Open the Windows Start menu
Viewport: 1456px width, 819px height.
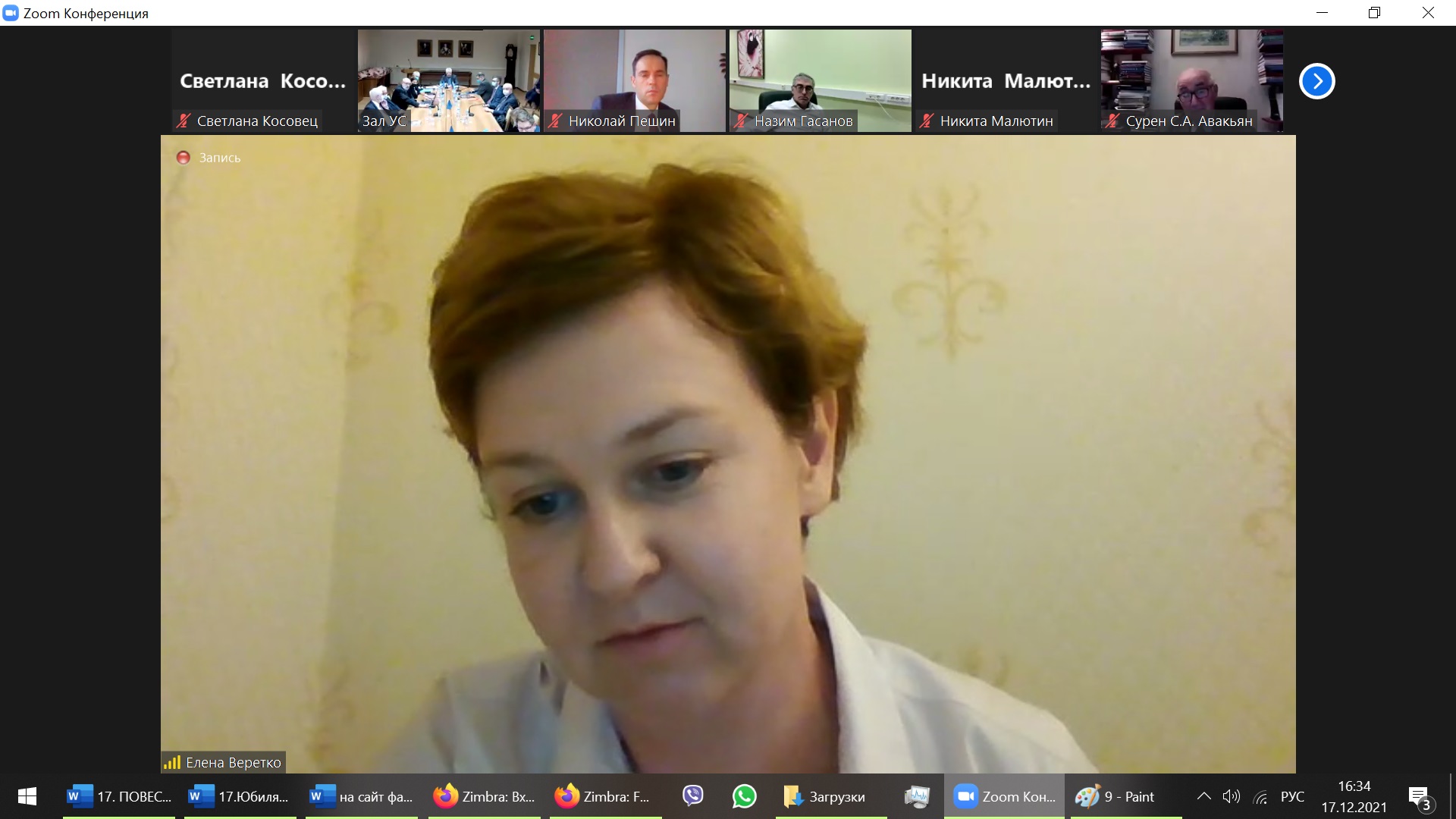(x=27, y=796)
